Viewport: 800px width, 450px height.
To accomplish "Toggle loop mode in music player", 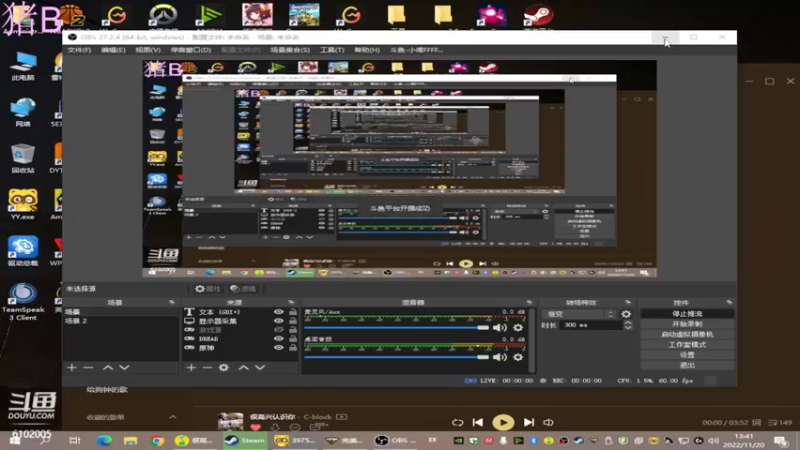I will pyautogui.click(x=458, y=422).
